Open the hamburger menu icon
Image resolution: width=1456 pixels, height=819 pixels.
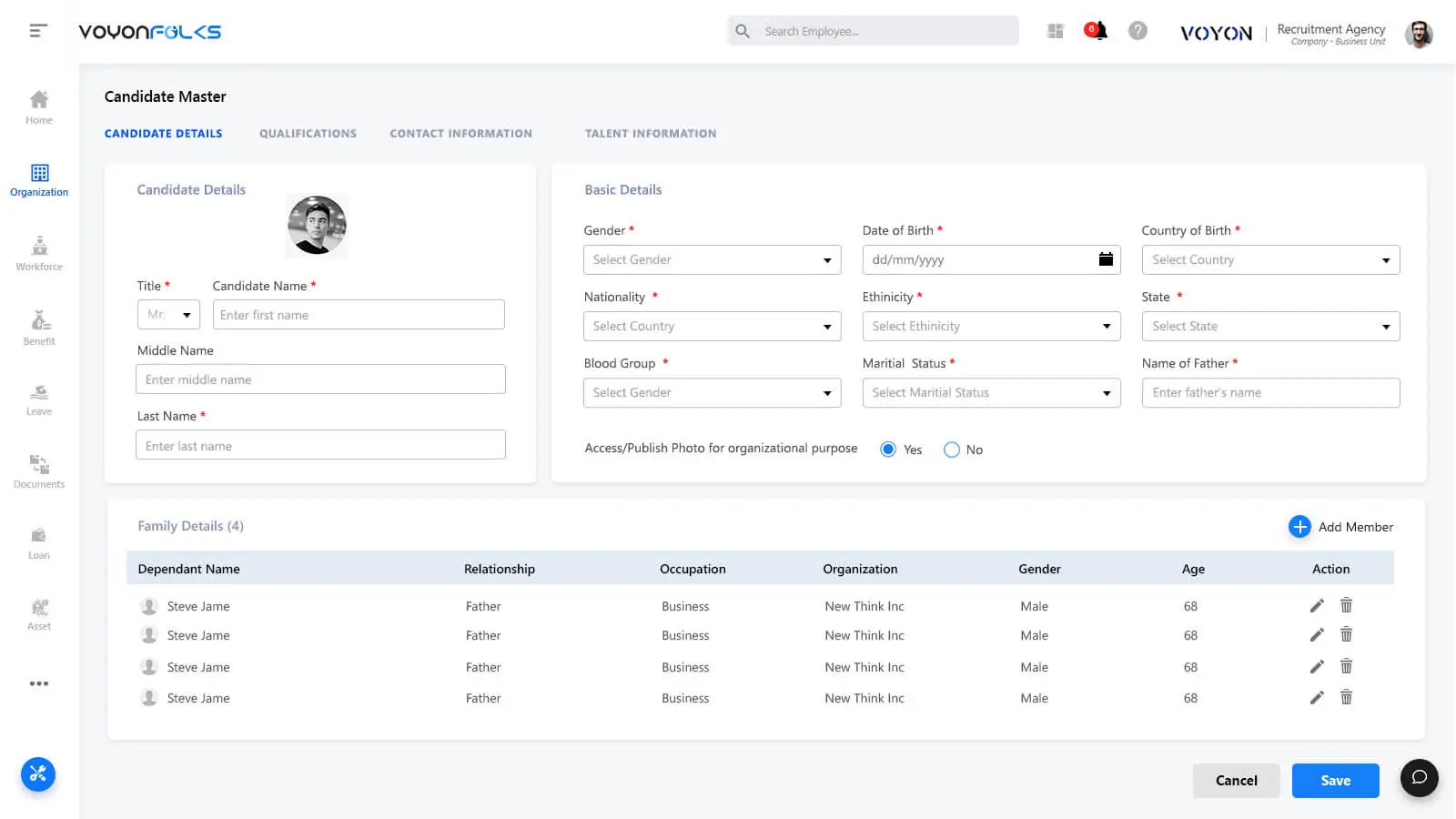pyautogui.click(x=37, y=31)
